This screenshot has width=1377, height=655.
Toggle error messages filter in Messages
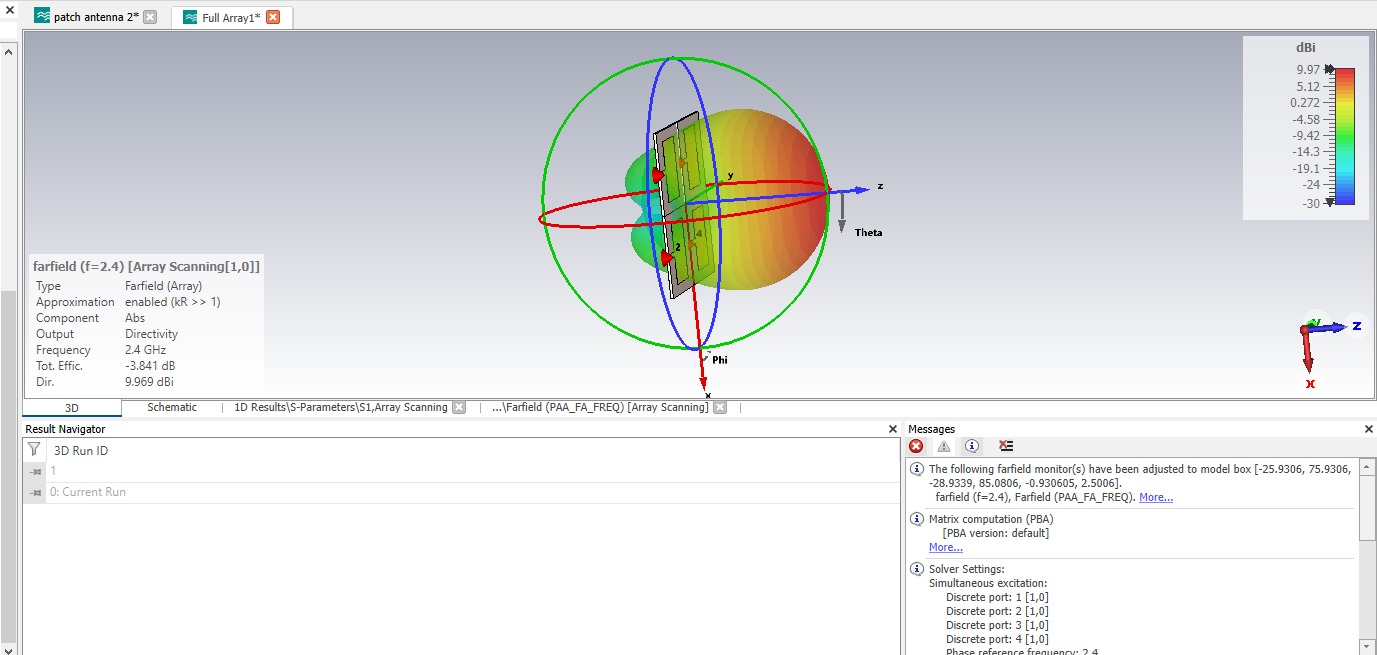[x=916, y=447]
